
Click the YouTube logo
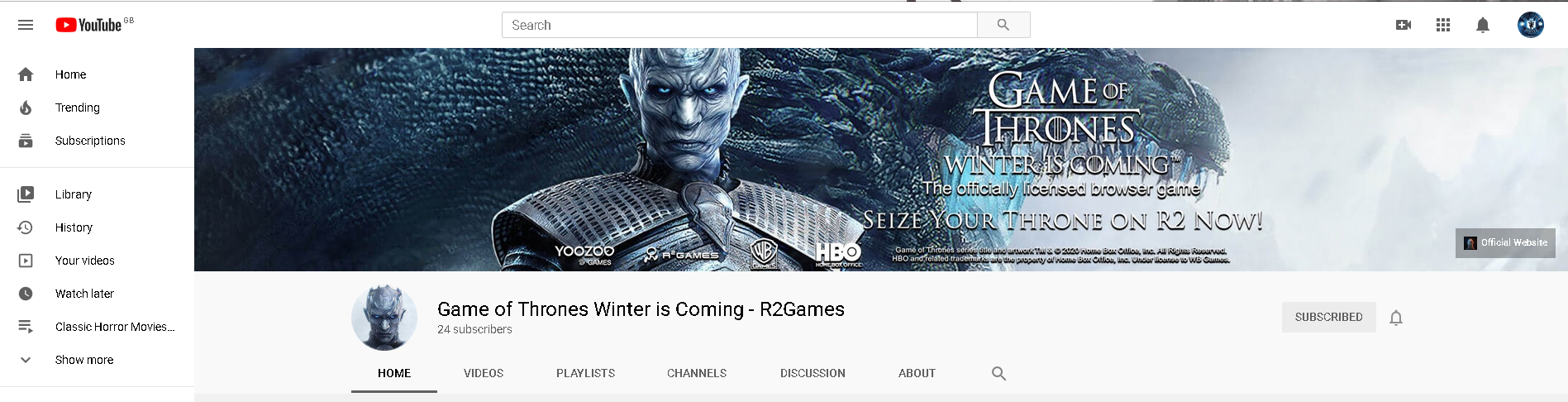[x=89, y=25]
